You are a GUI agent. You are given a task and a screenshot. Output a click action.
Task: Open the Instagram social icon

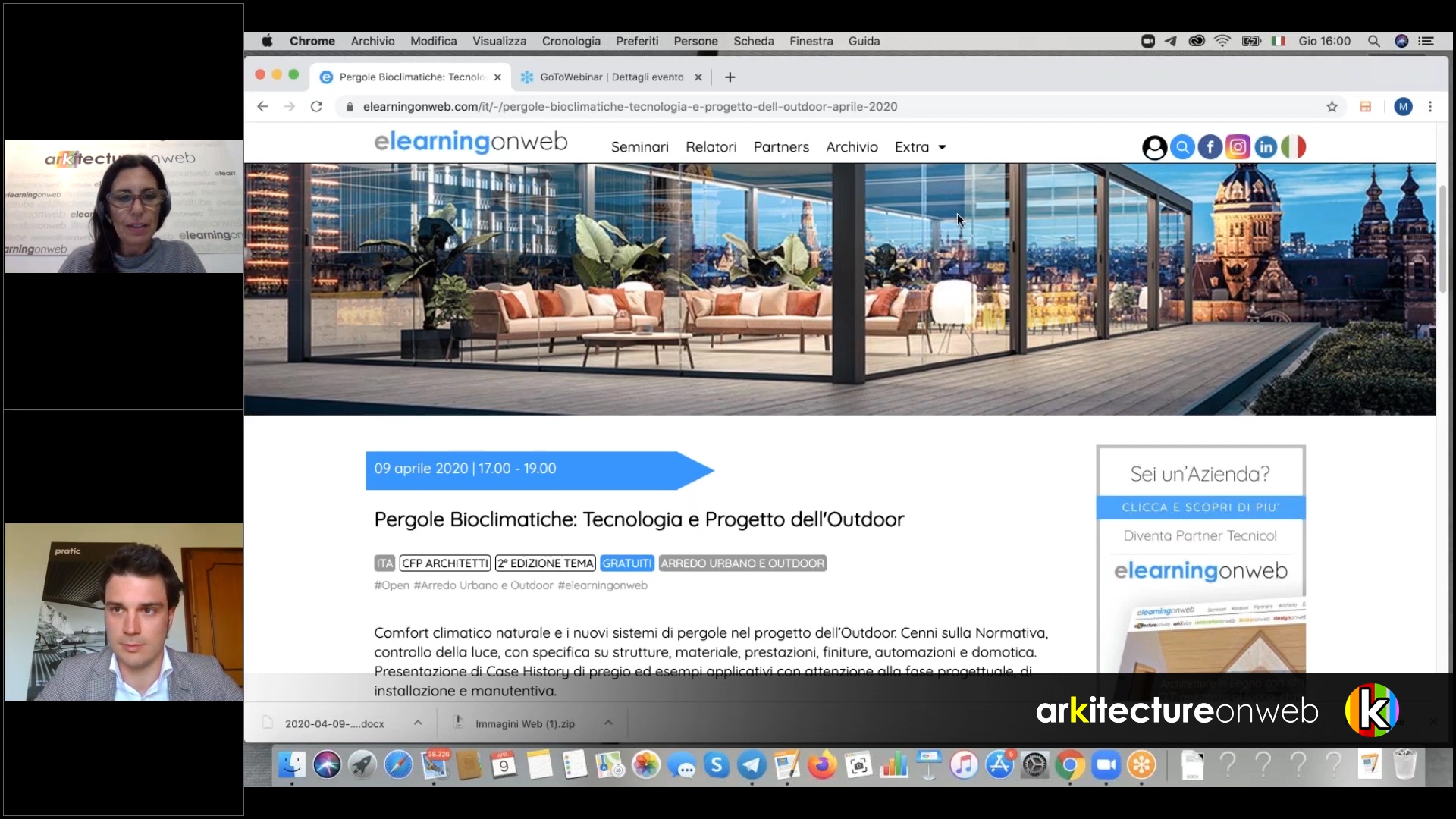(x=1238, y=147)
